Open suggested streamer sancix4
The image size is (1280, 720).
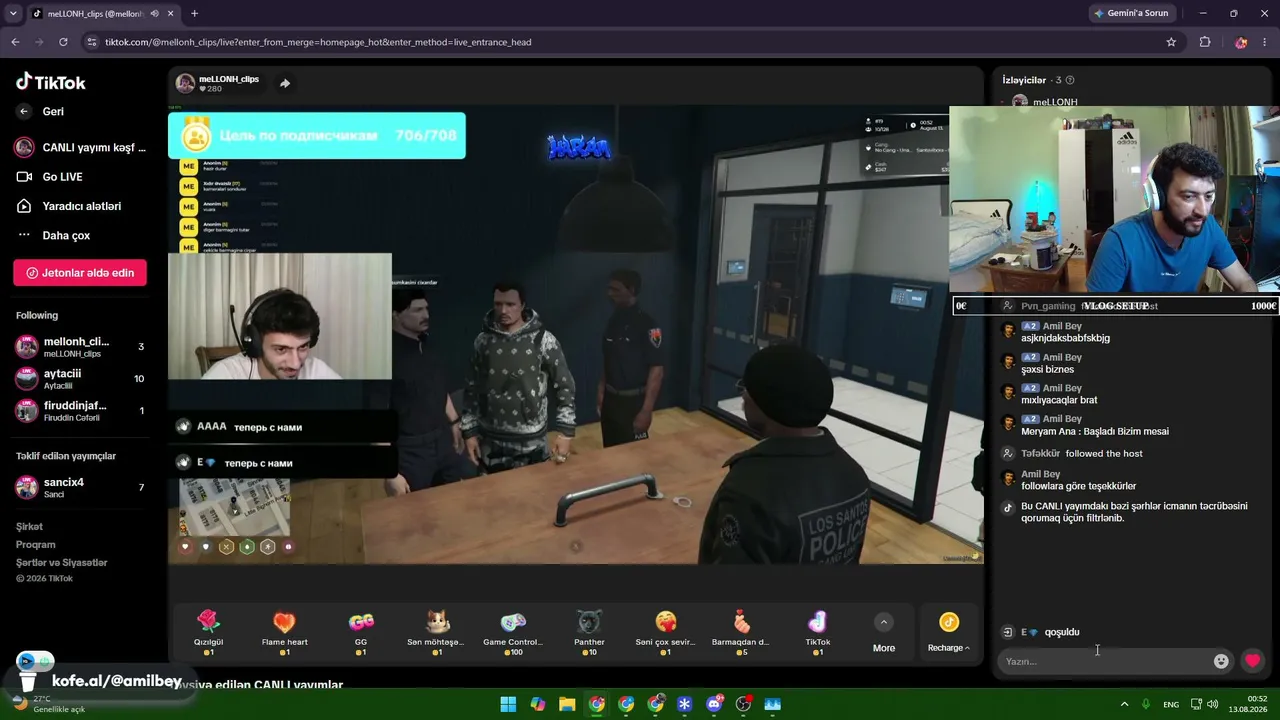[80, 488]
